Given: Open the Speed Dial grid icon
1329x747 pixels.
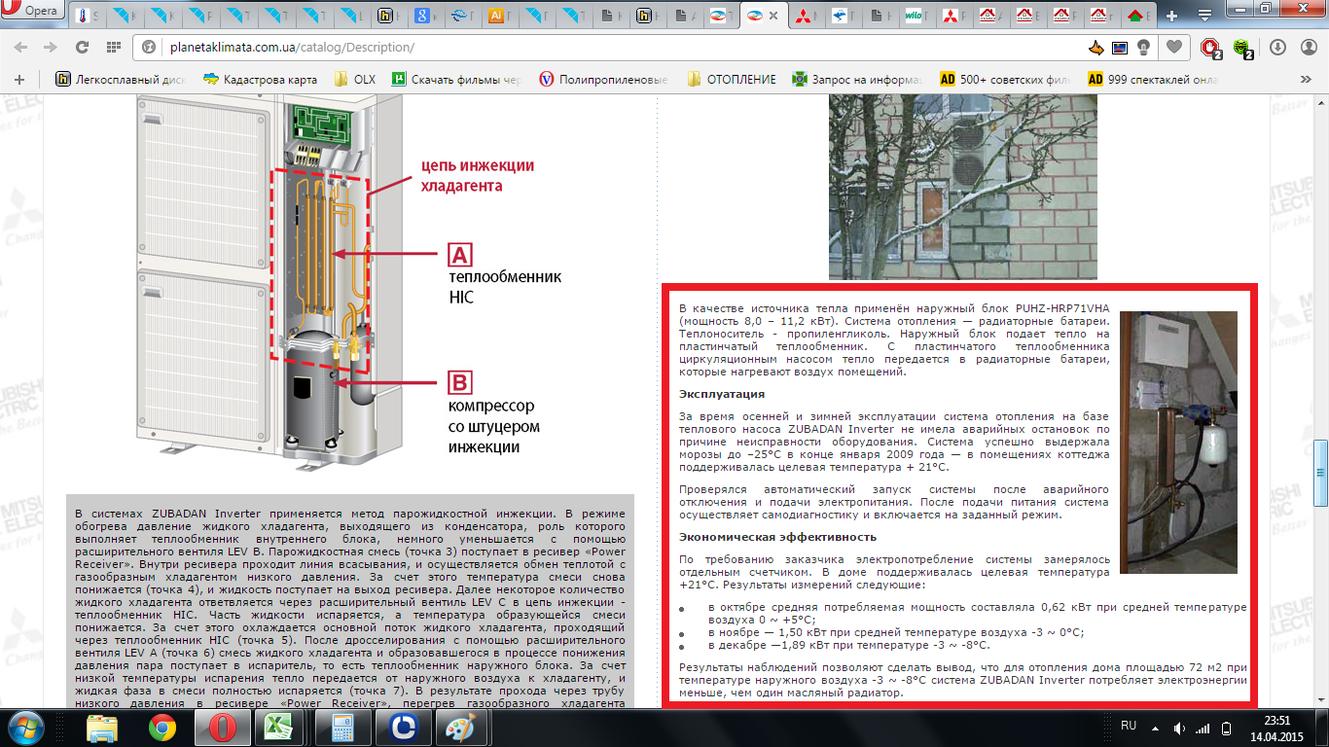Looking at the screenshot, I should point(113,47).
